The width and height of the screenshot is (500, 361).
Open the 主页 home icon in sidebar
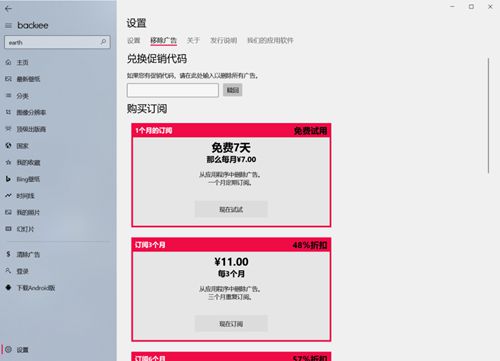pyautogui.click(x=8, y=62)
